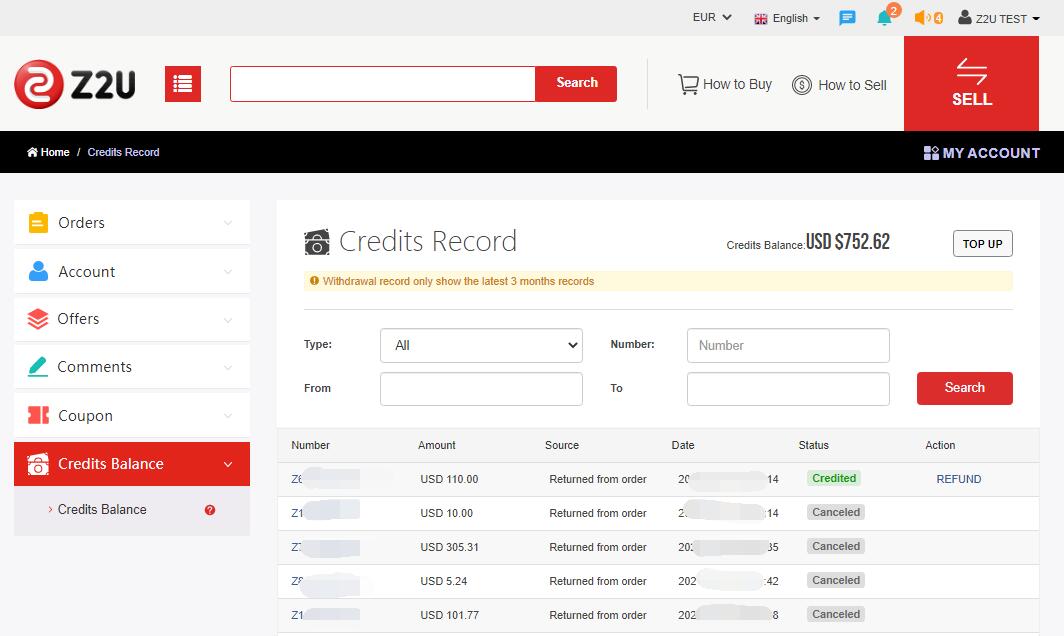Image resolution: width=1064 pixels, height=636 pixels.
Task: Click the coin icon next to How to Sell
Action: pyautogui.click(x=801, y=85)
